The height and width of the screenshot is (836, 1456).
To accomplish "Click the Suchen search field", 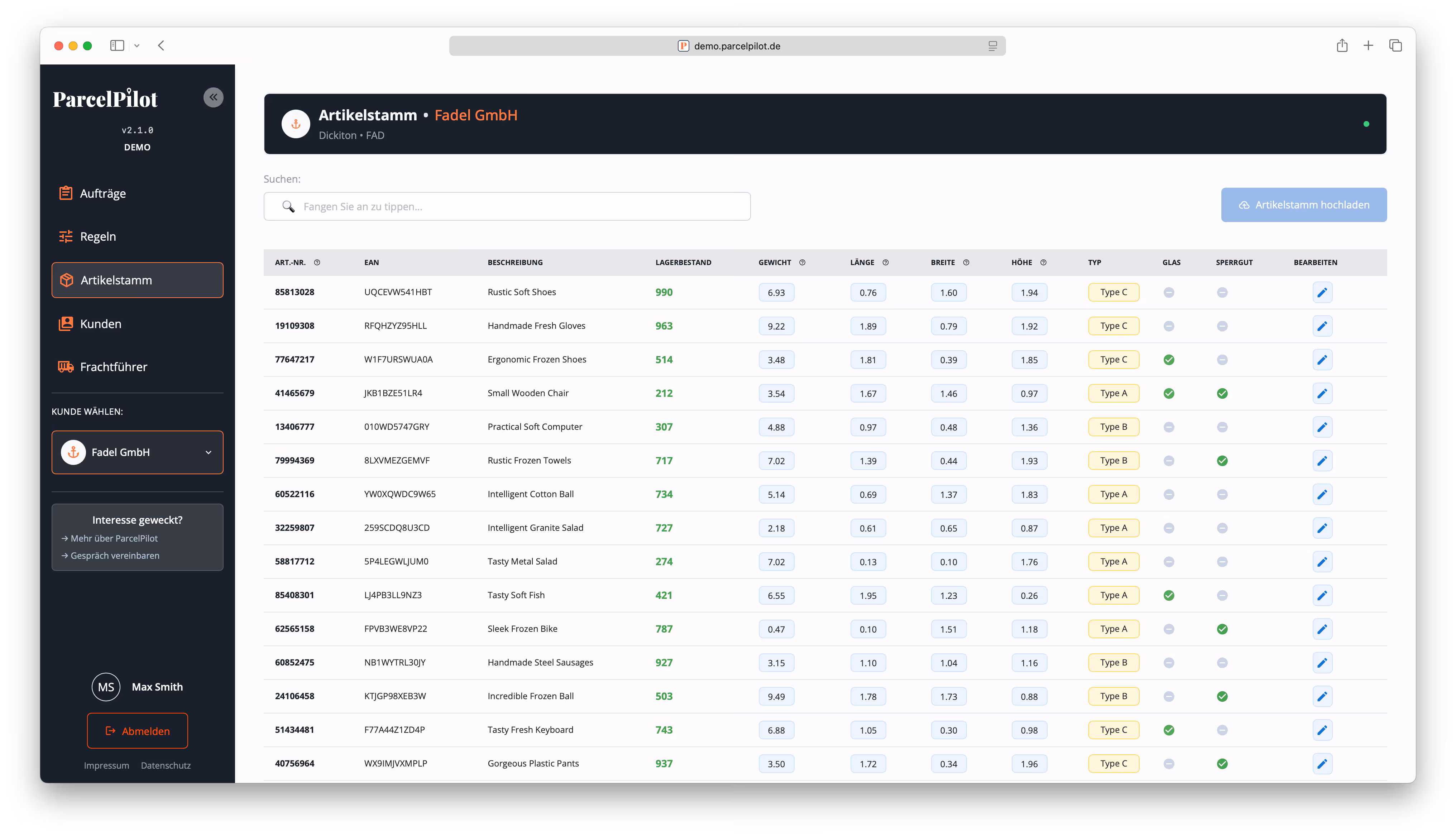I will 507,207.
